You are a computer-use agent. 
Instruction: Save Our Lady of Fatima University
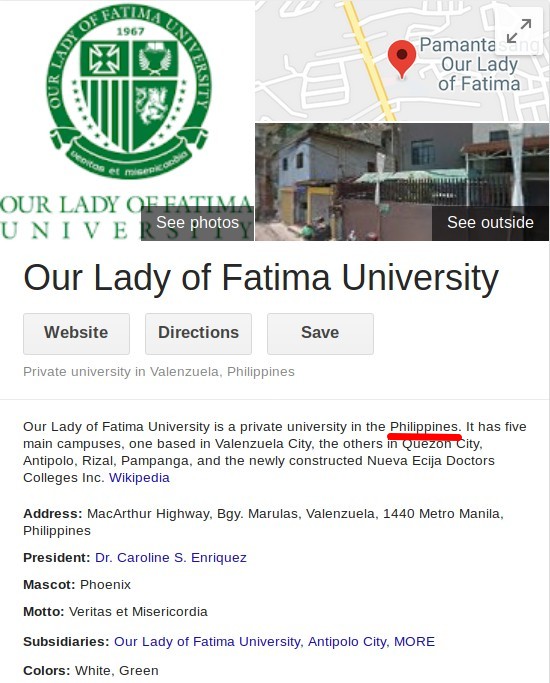tap(320, 333)
